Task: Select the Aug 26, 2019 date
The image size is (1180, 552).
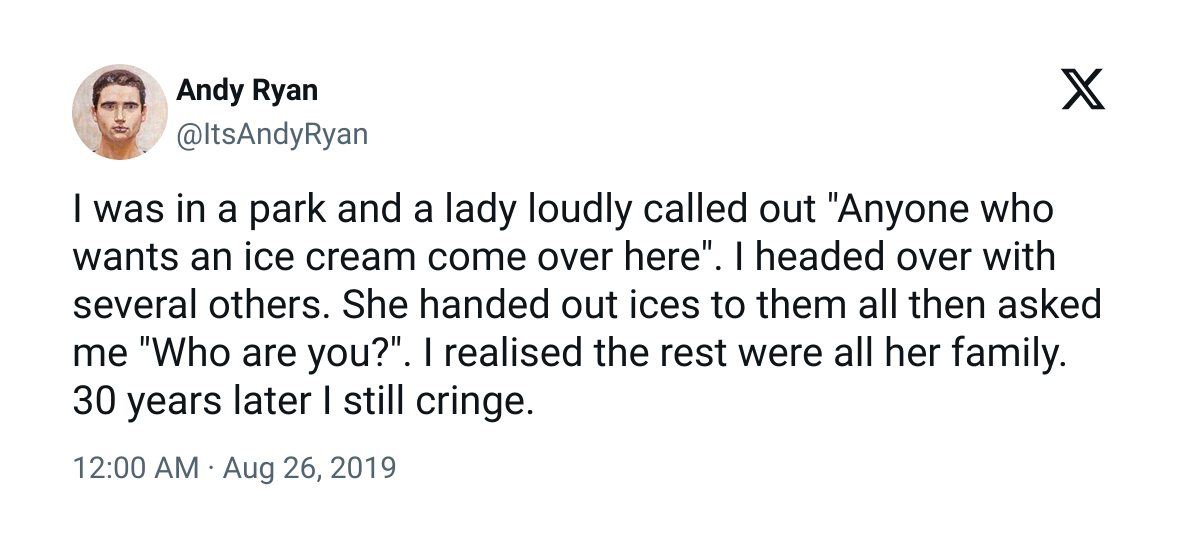Action: (309, 468)
